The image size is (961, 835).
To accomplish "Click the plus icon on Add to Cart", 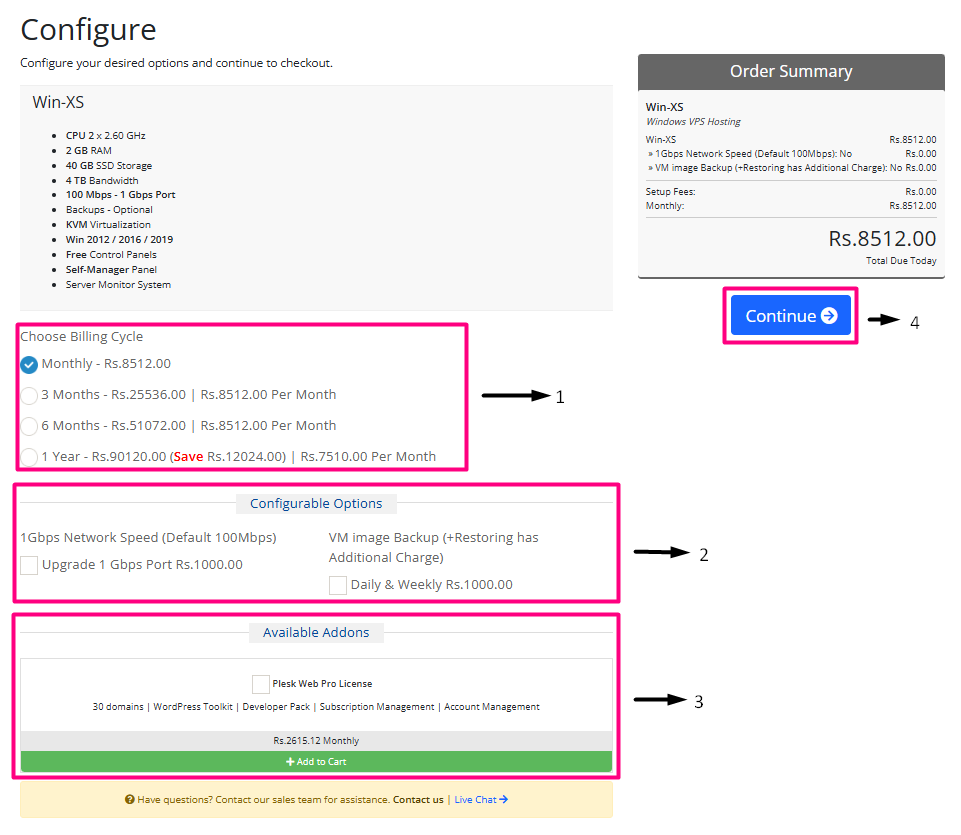I will [x=290, y=762].
